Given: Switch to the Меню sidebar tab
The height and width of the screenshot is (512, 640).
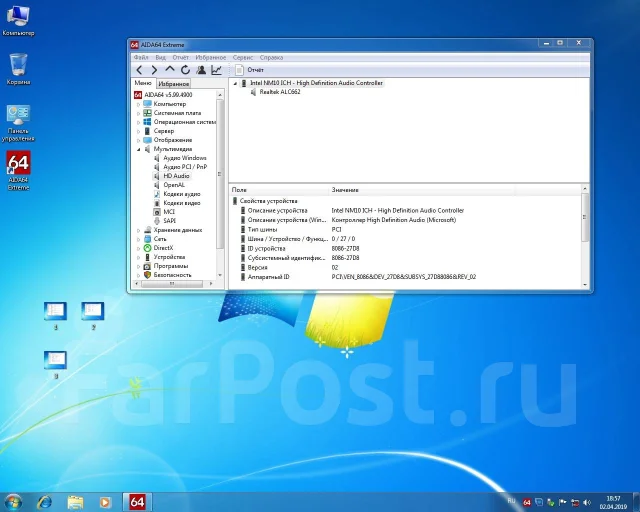Looking at the screenshot, I should pyautogui.click(x=143, y=83).
